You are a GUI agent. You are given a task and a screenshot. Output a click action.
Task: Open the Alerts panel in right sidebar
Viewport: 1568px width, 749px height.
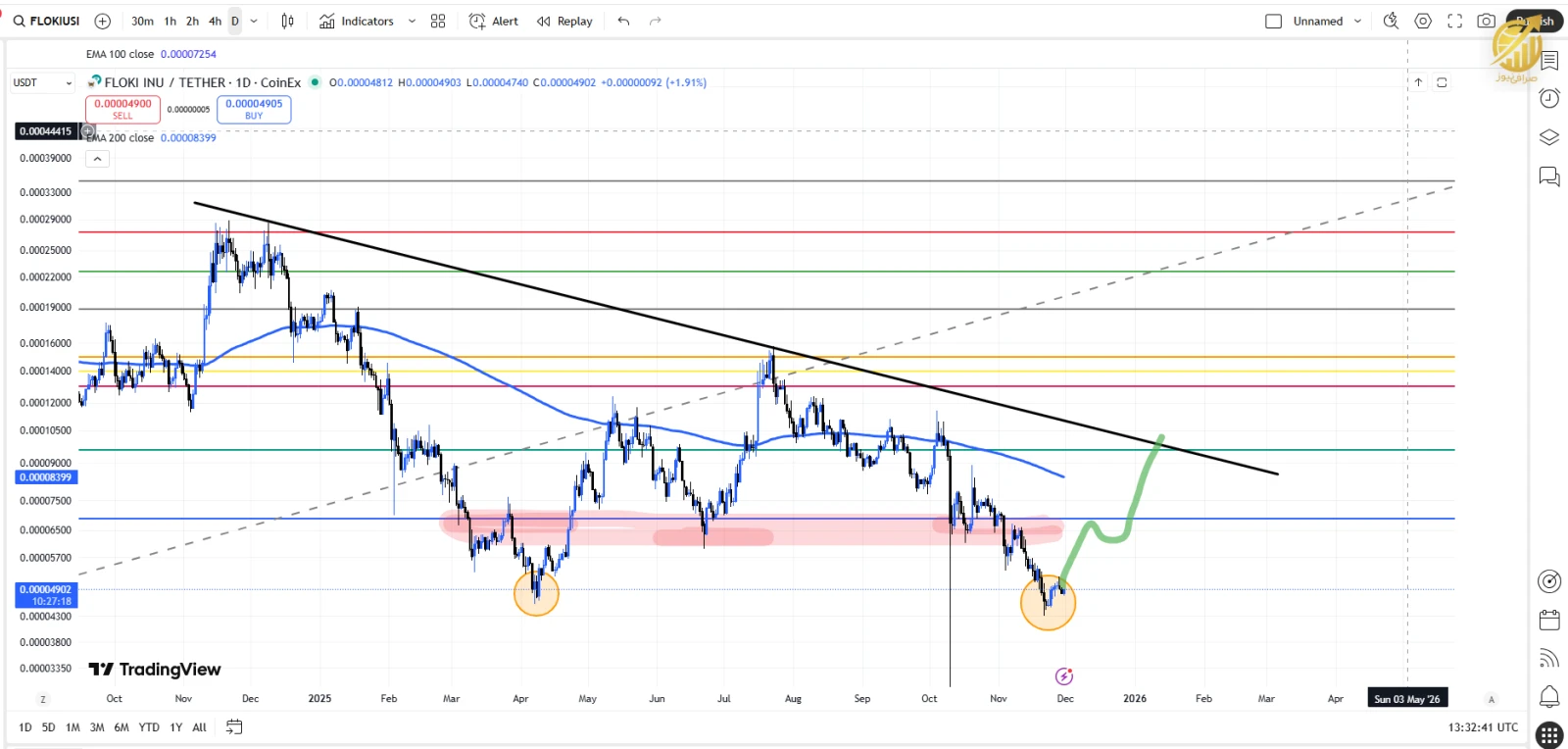pyautogui.click(x=1549, y=98)
